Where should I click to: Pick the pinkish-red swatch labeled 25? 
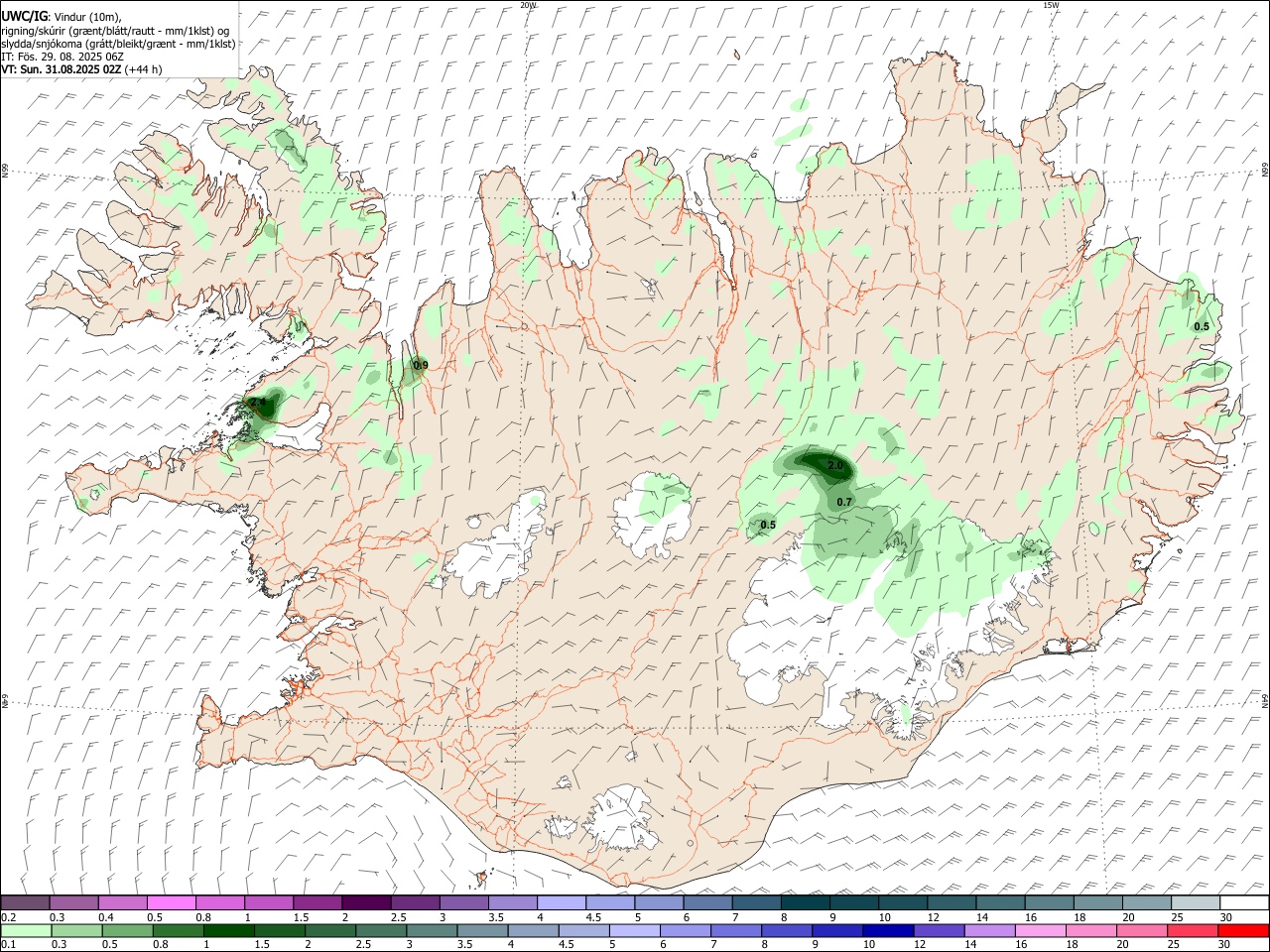[x=1192, y=930]
